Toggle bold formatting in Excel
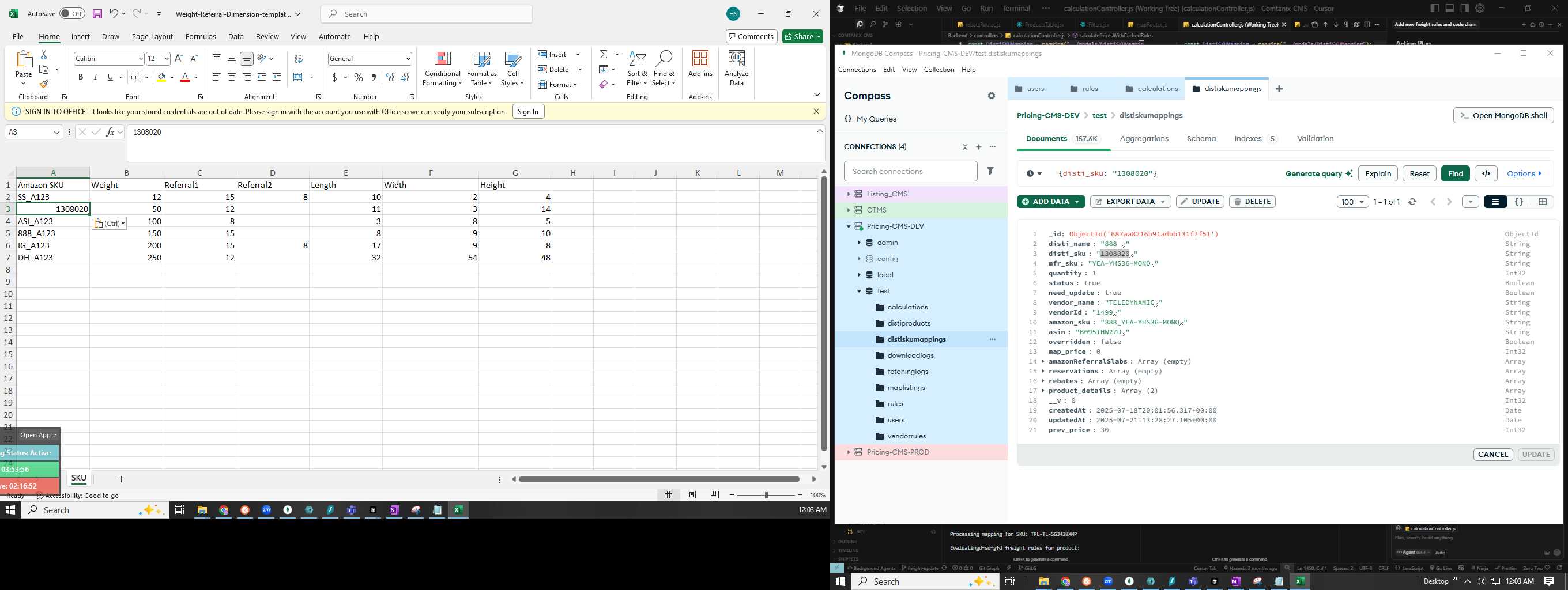Image resolution: width=1568 pixels, height=590 pixels. 80,77
